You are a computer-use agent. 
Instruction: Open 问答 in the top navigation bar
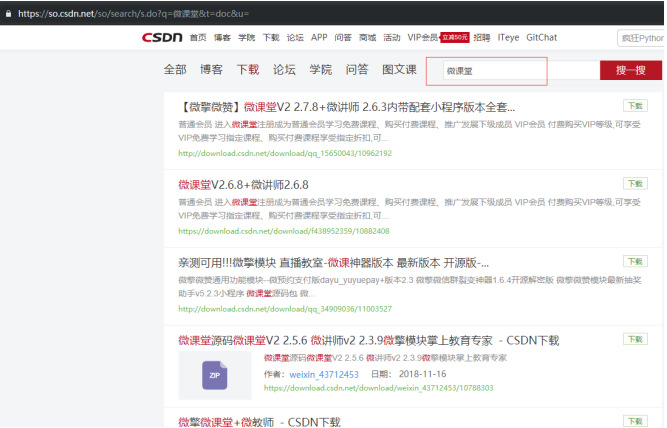(343, 37)
